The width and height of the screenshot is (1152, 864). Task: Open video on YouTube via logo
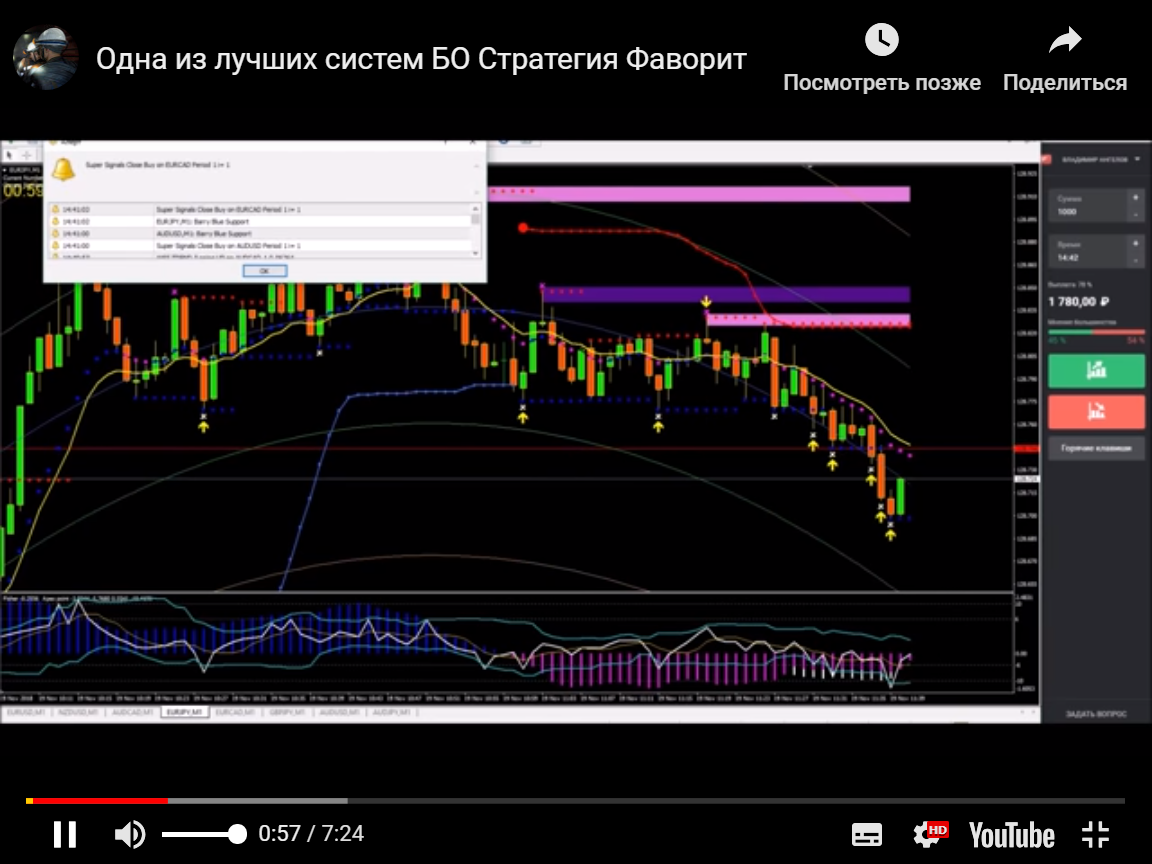pyautogui.click(x=1012, y=835)
